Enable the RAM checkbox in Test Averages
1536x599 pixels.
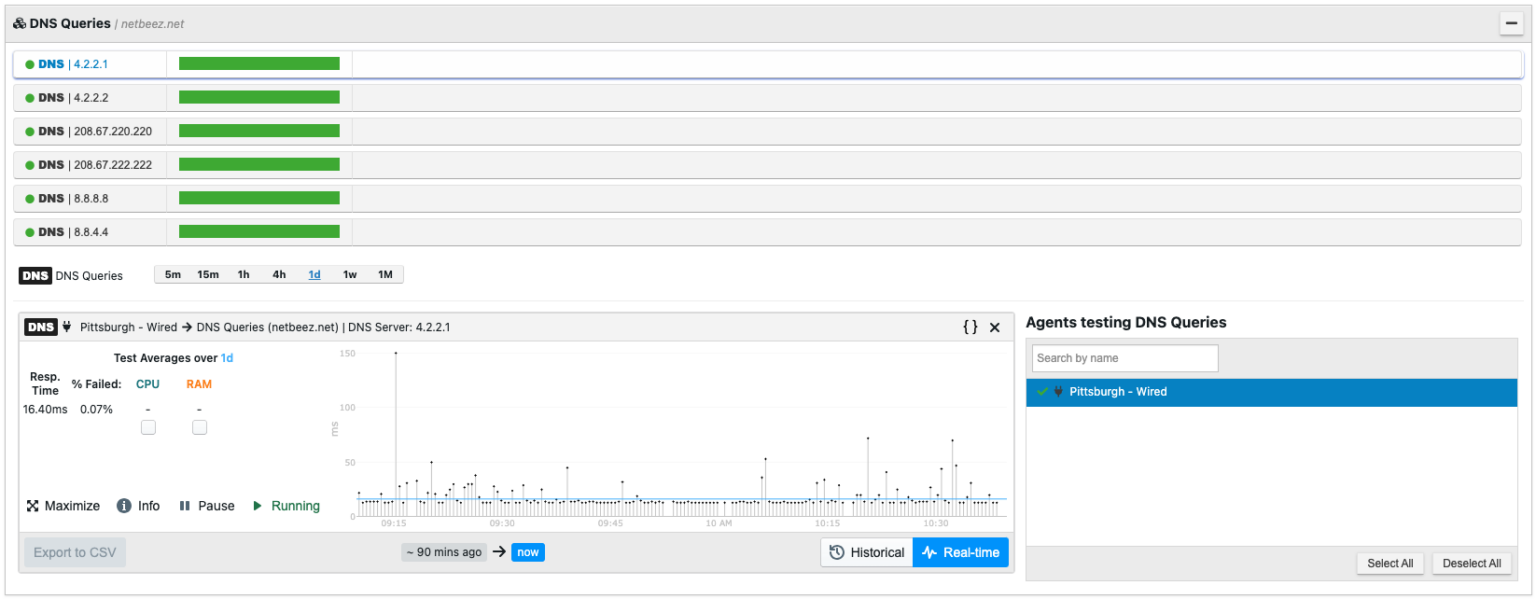[199, 426]
